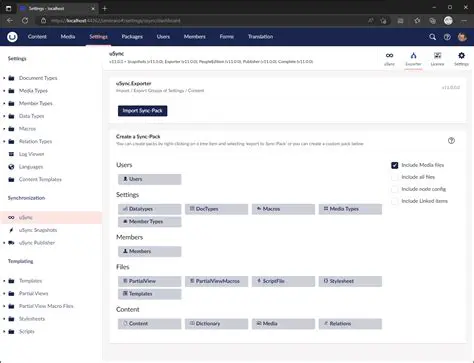Select the Templates pack button under Files
This screenshot has height=363, width=474.
(x=150, y=294)
